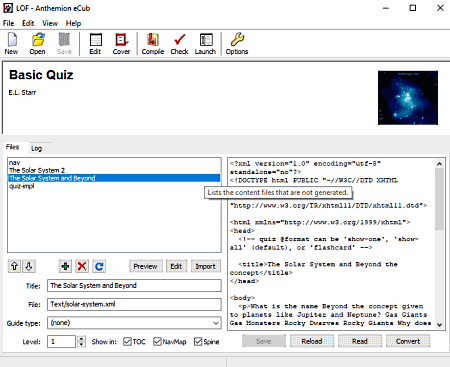
Task: Add a file with green plus icon
Action: [x=65, y=266]
